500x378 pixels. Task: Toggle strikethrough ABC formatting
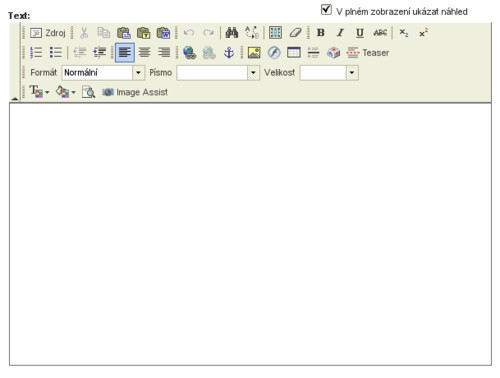pyautogui.click(x=380, y=33)
